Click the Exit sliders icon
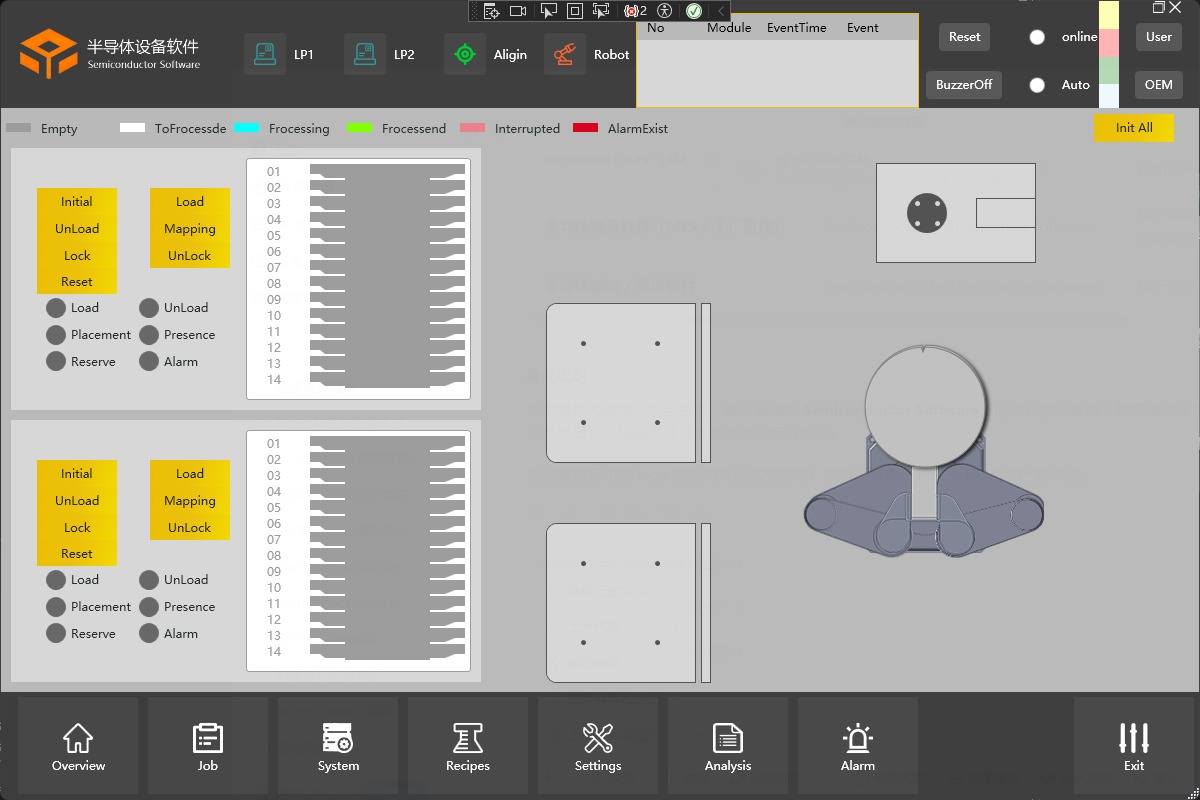Viewport: 1200px width, 800px height. pos(1134,738)
